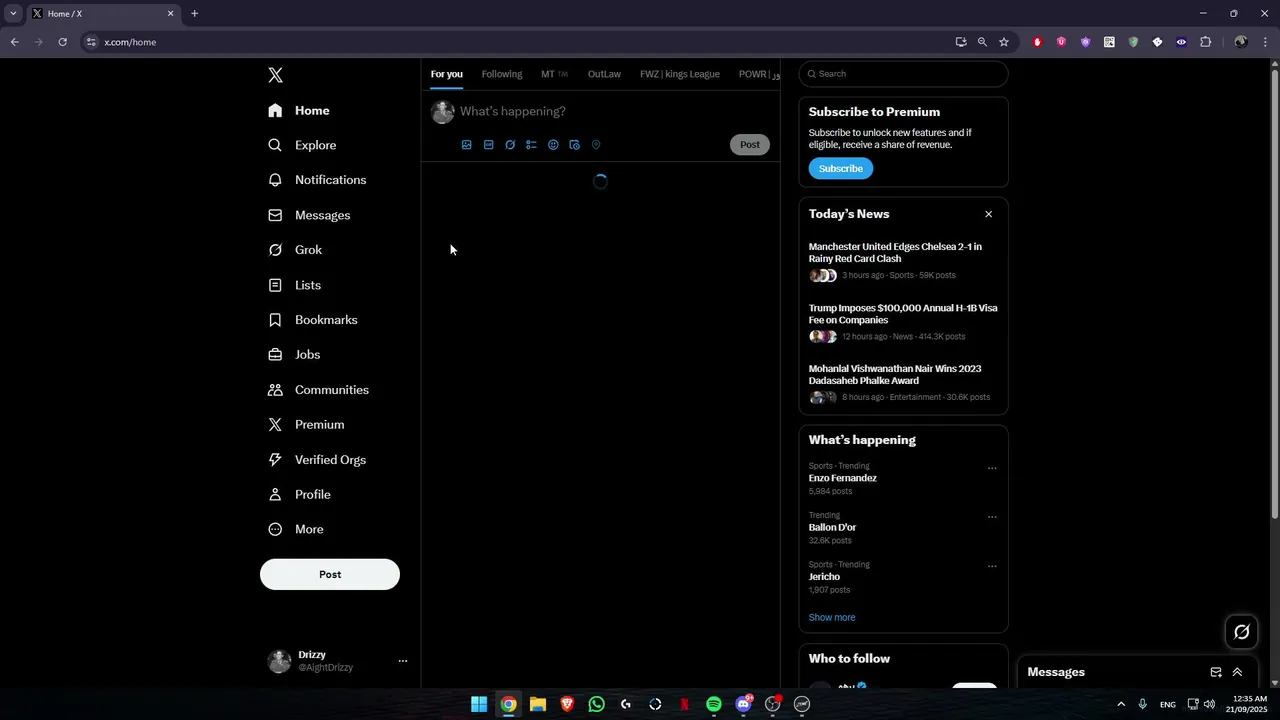Close the Home / X tab

coord(170,14)
